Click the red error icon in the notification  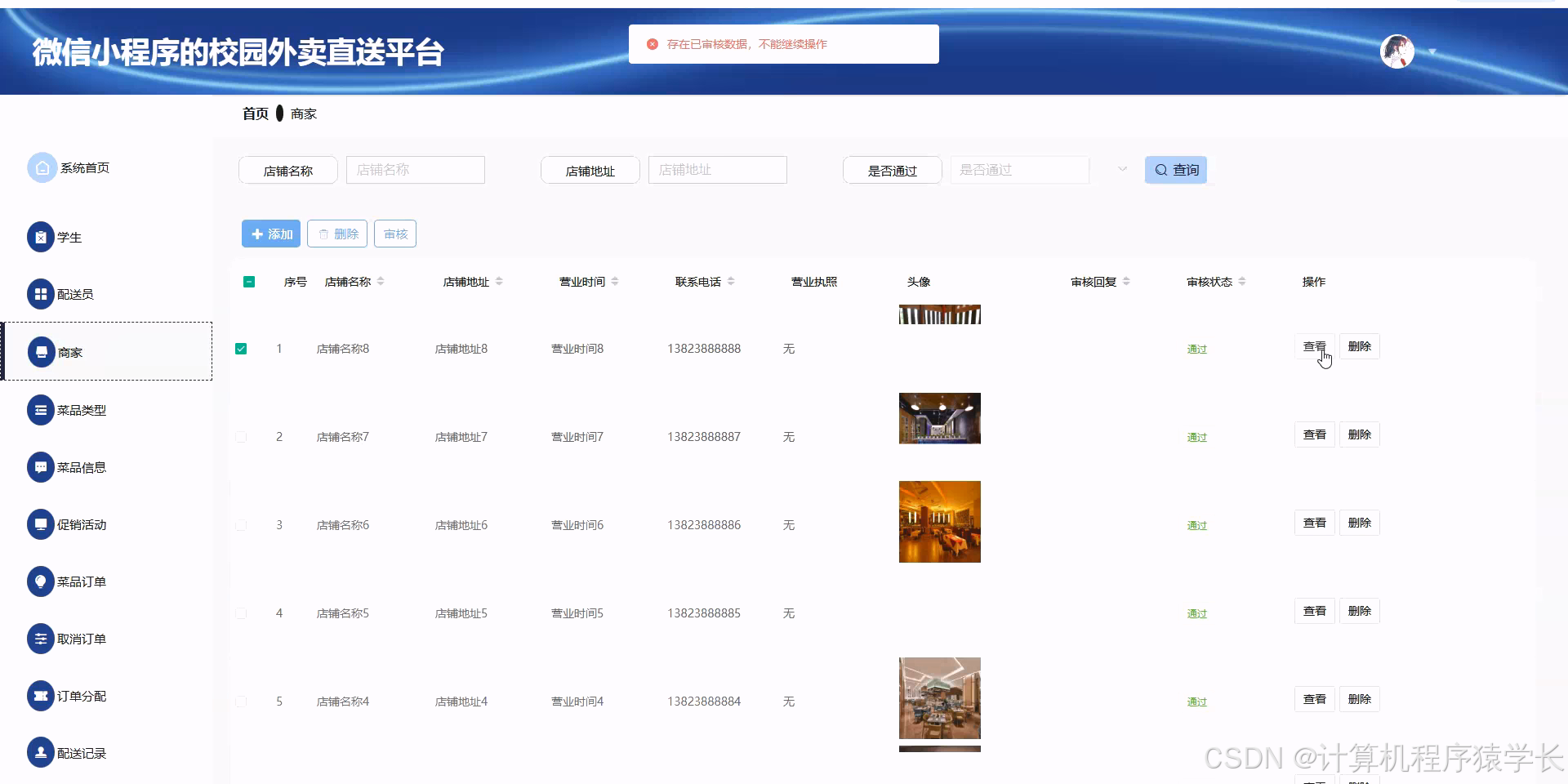pyautogui.click(x=653, y=44)
